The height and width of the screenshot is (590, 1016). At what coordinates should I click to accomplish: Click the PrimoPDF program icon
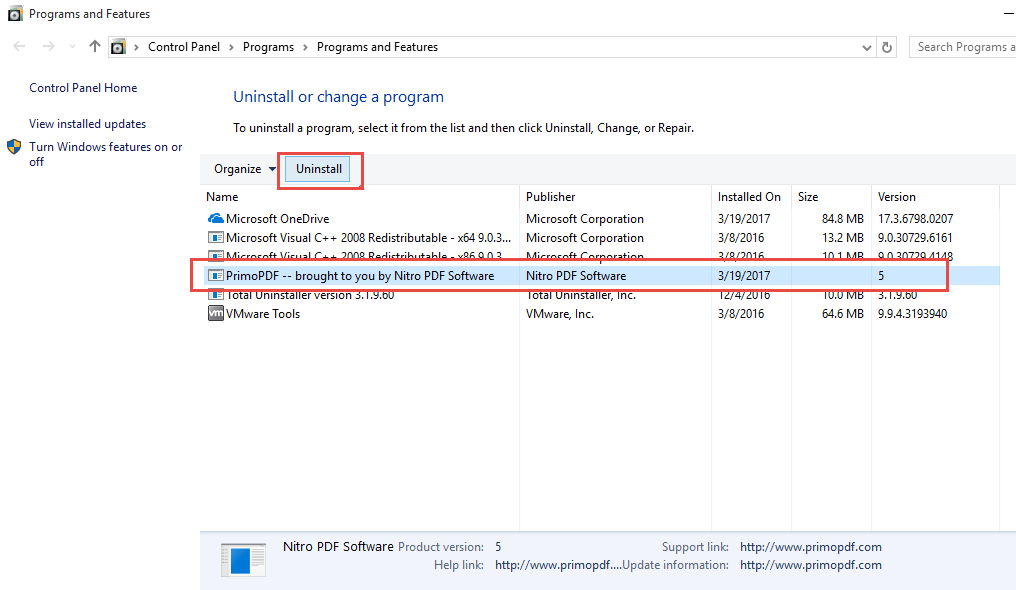[x=215, y=276]
